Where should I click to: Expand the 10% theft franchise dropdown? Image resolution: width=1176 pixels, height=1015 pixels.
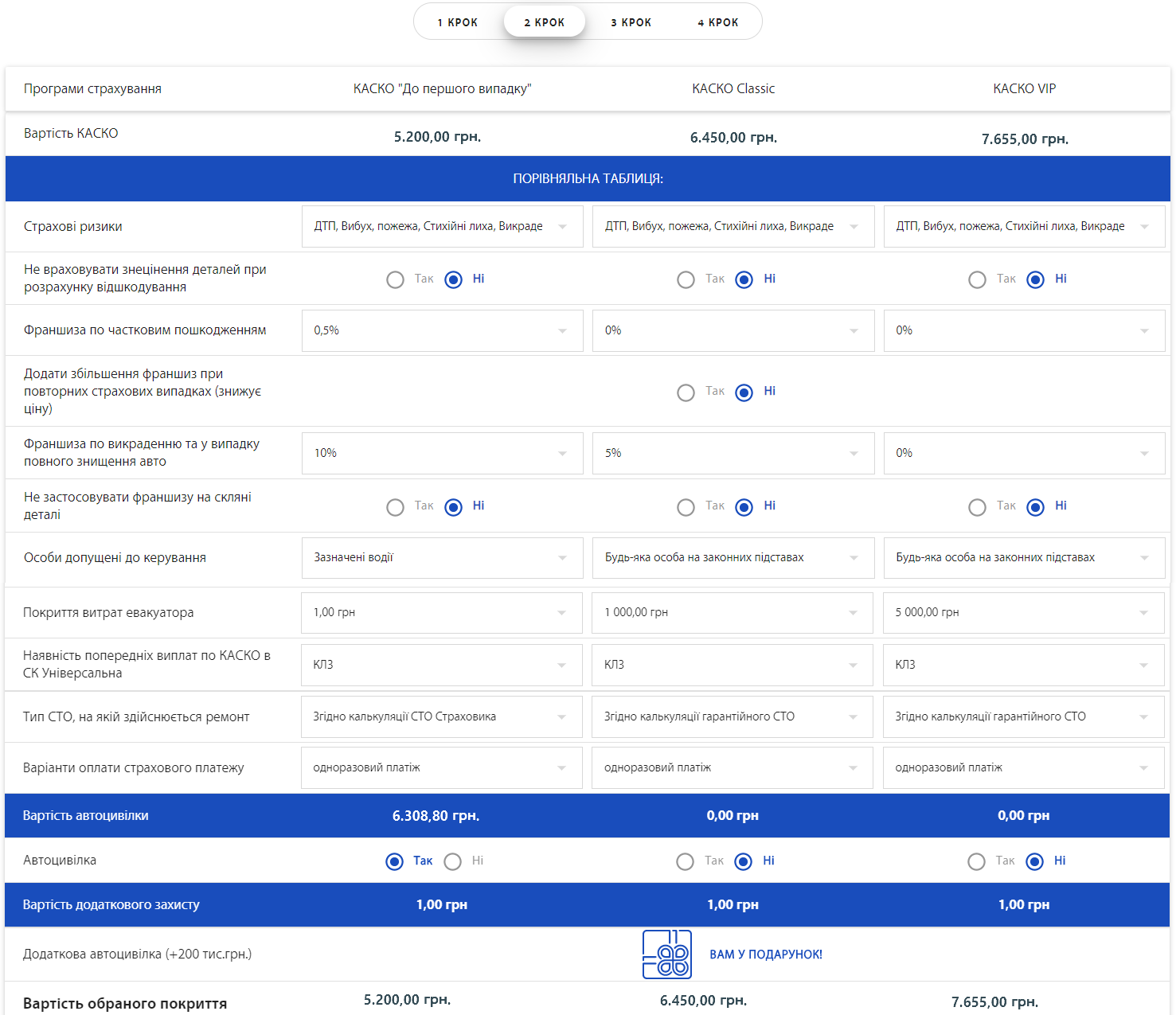pyautogui.click(x=442, y=453)
